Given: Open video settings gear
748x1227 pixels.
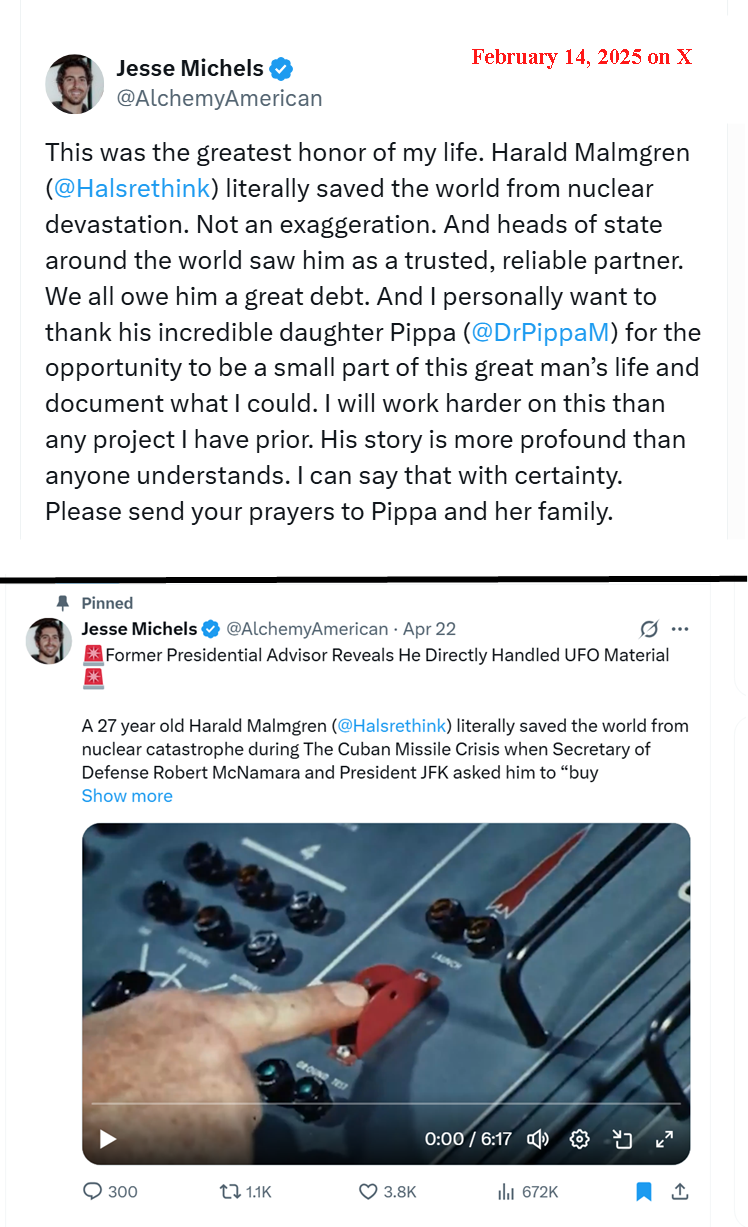Looking at the screenshot, I should click(579, 1139).
